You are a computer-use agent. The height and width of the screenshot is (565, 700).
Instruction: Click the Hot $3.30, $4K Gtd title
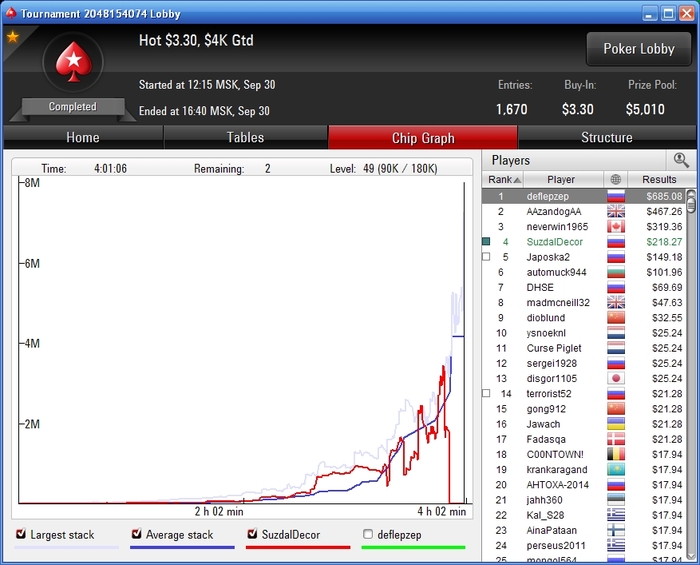[x=196, y=41]
